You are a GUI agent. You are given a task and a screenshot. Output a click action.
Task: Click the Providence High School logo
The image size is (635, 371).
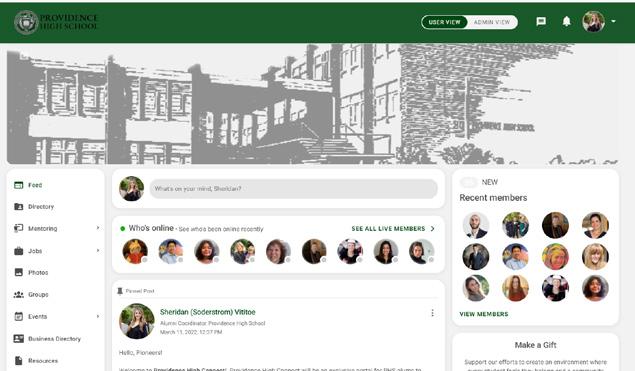56,22
